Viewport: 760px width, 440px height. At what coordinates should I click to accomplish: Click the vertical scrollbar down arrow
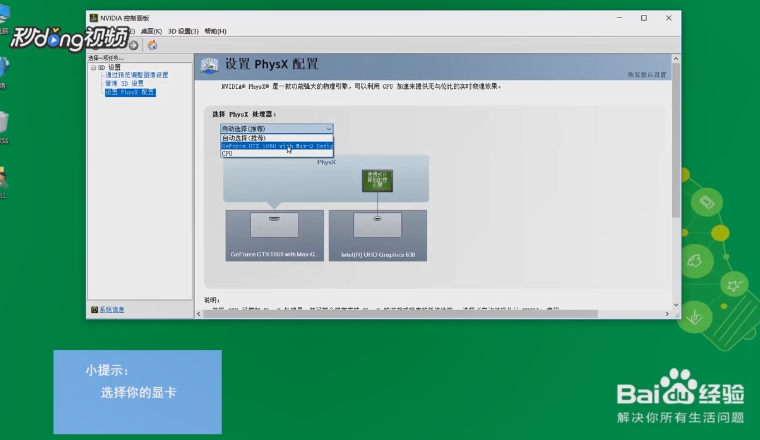point(676,305)
